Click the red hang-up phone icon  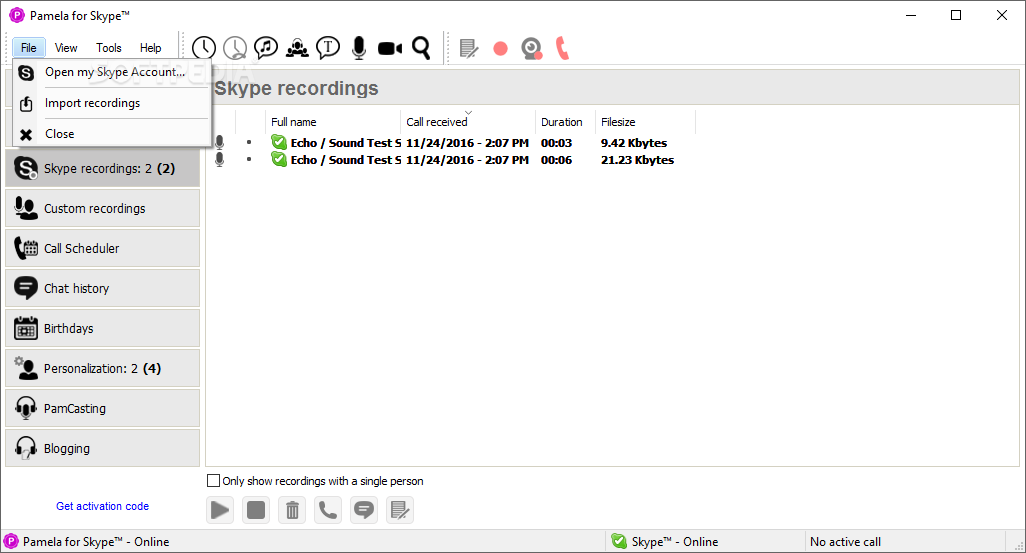562,48
